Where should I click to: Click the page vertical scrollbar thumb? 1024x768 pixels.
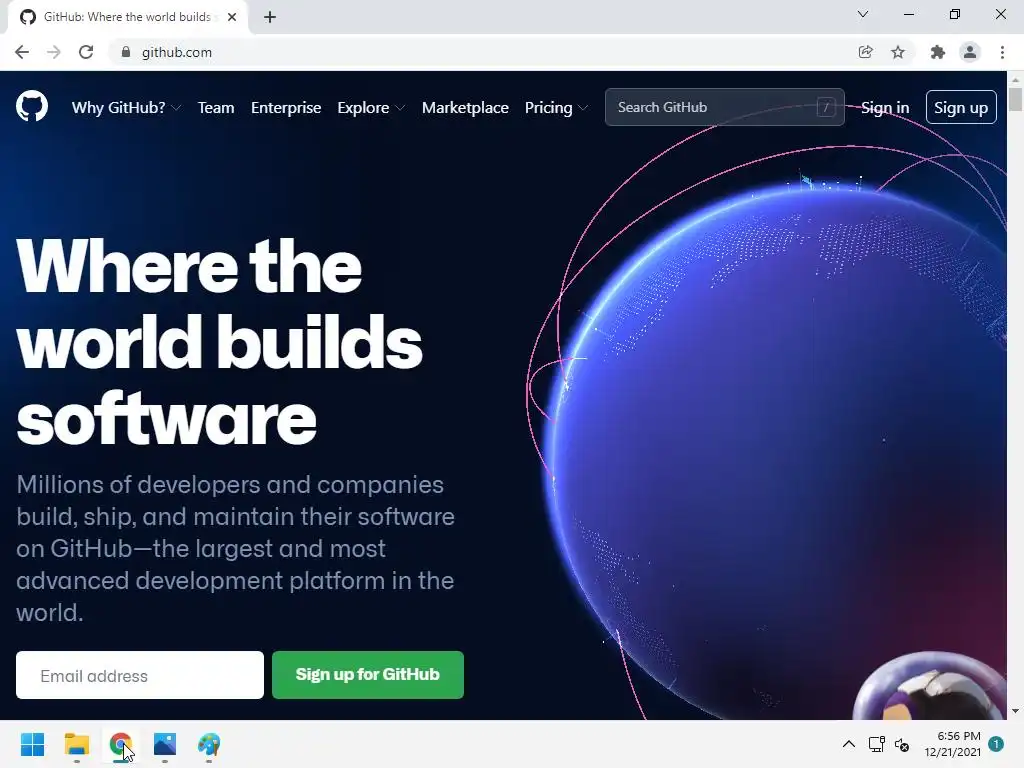pyautogui.click(x=1015, y=99)
